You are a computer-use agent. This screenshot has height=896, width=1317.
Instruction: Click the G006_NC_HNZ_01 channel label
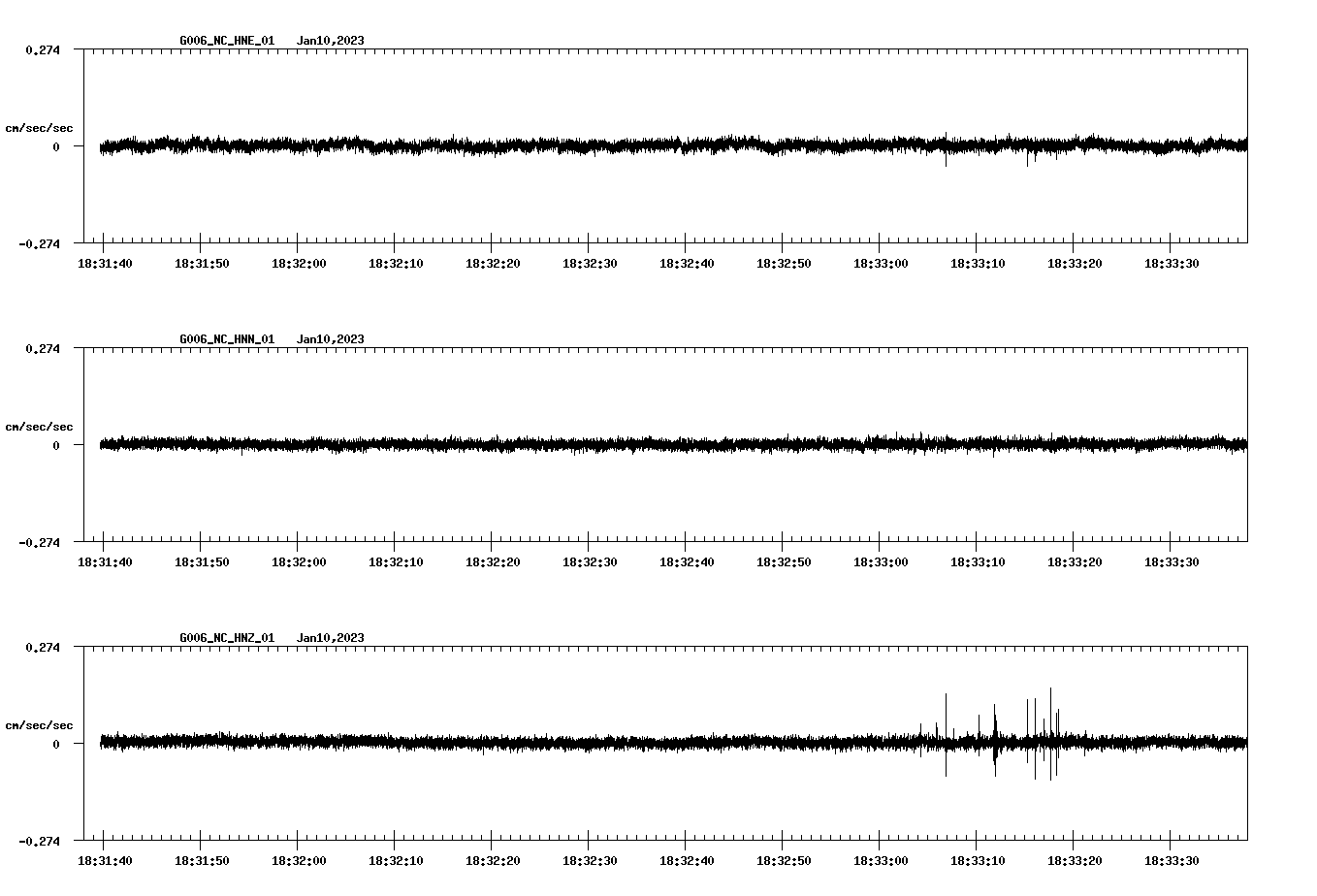(x=225, y=638)
